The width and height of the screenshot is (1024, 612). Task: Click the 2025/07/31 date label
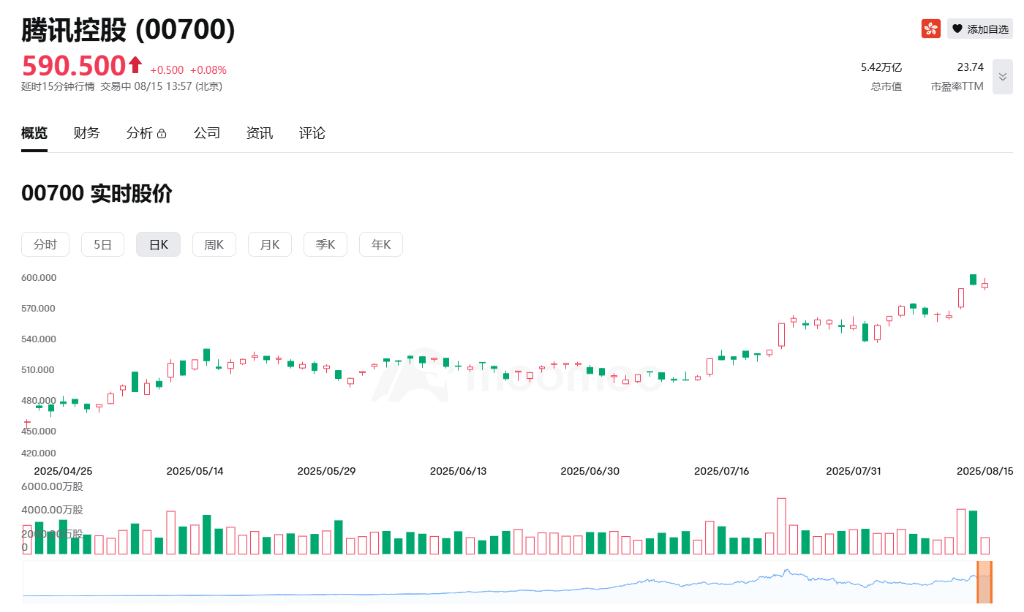(854, 471)
